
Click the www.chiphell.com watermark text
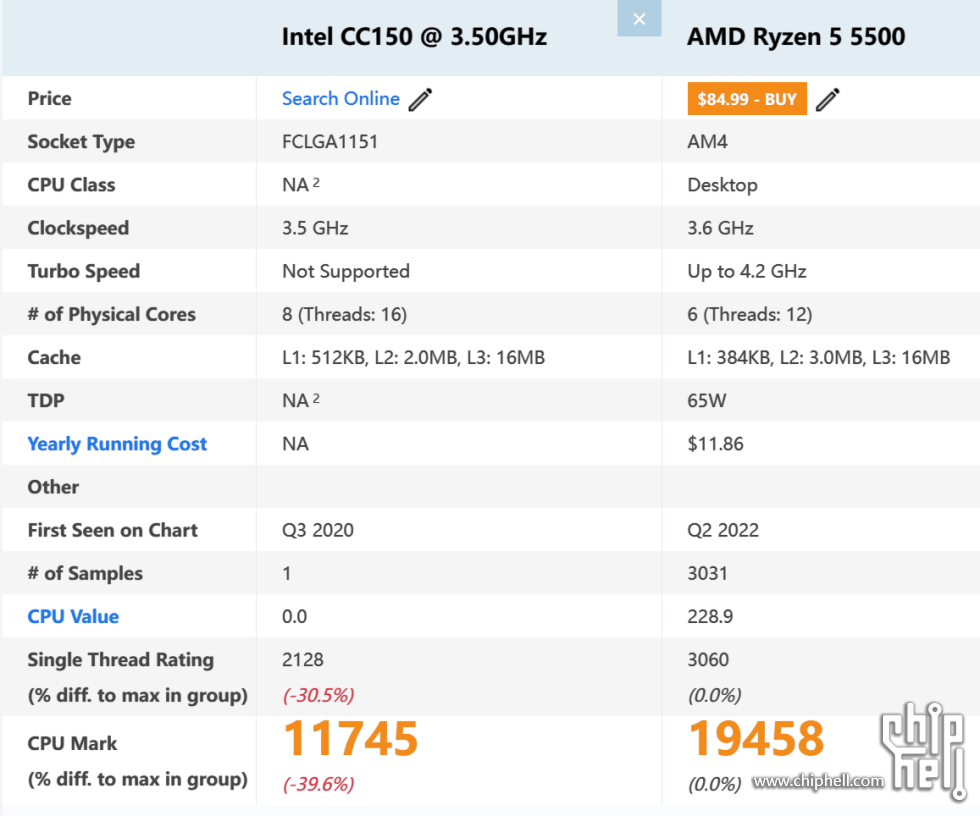[818, 781]
